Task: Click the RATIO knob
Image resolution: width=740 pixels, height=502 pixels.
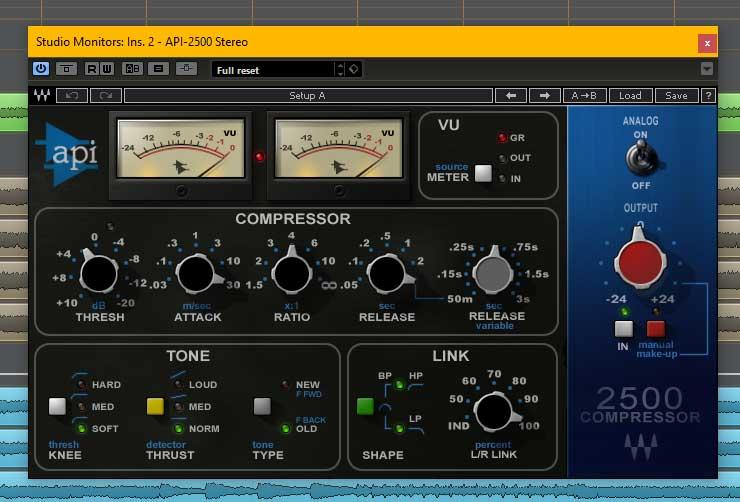Action: tap(292, 273)
